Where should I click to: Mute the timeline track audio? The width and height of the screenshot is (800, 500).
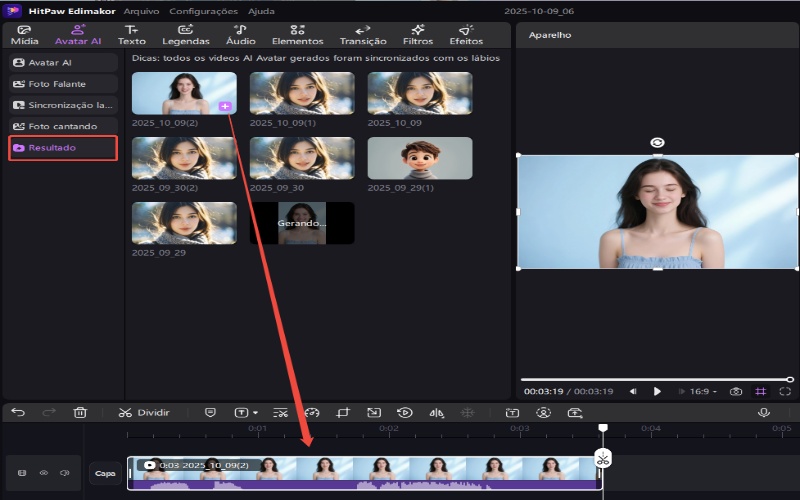(x=64, y=473)
